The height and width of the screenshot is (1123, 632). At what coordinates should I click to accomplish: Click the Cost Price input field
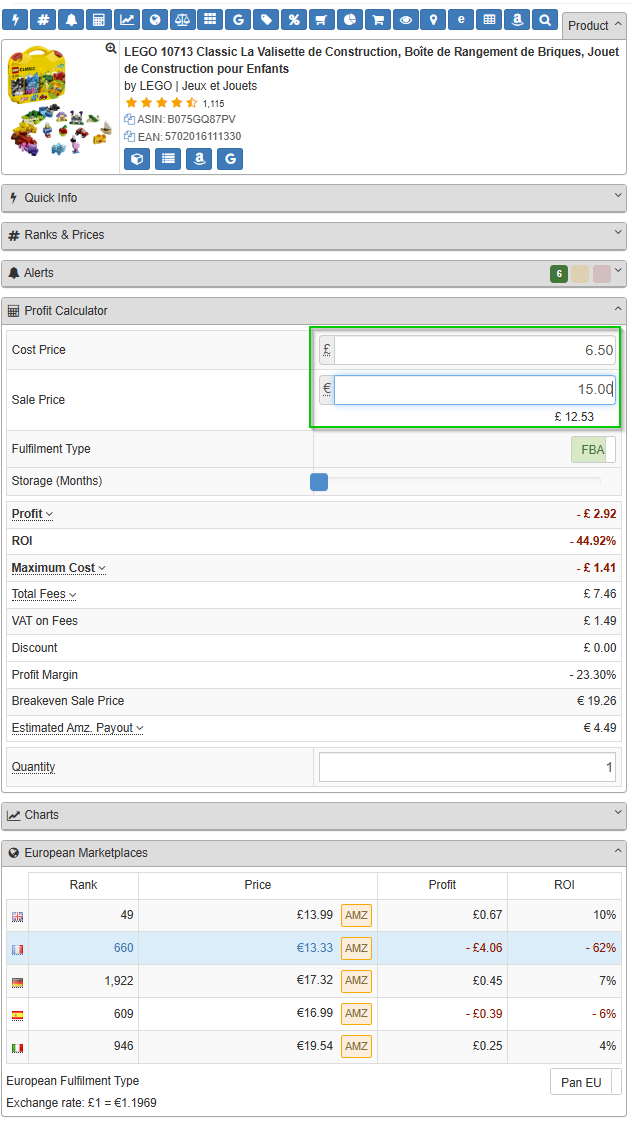click(474, 350)
